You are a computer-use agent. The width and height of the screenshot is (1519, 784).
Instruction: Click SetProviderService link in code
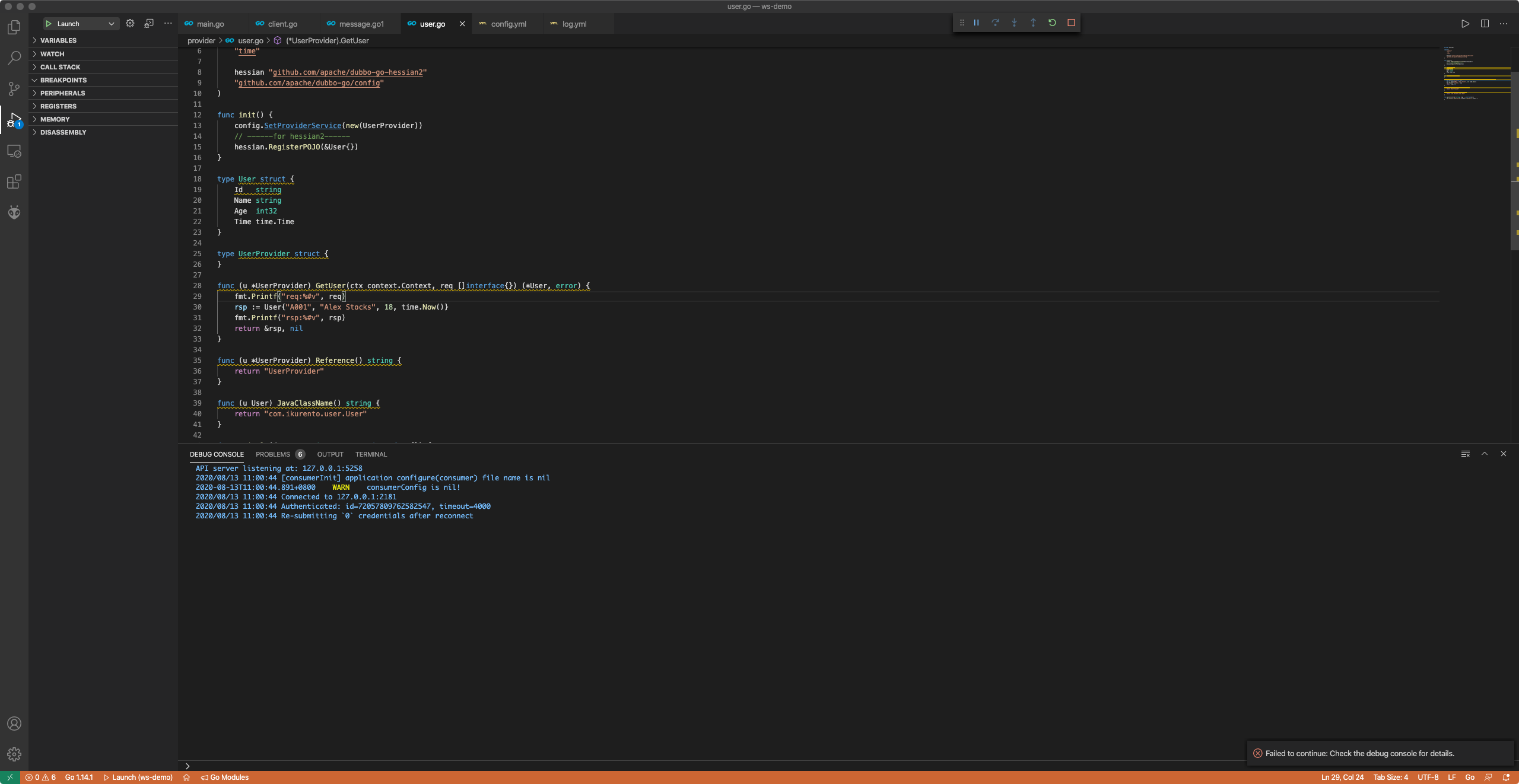pyautogui.click(x=303, y=126)
